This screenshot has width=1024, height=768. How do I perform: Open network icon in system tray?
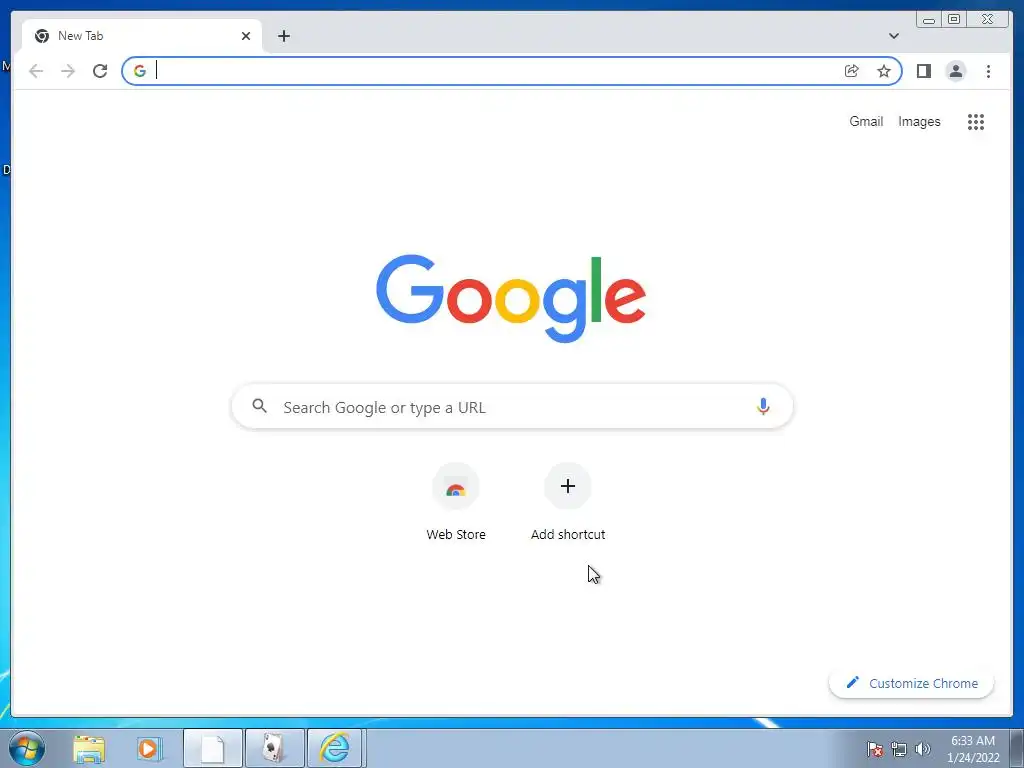[899, 749]
